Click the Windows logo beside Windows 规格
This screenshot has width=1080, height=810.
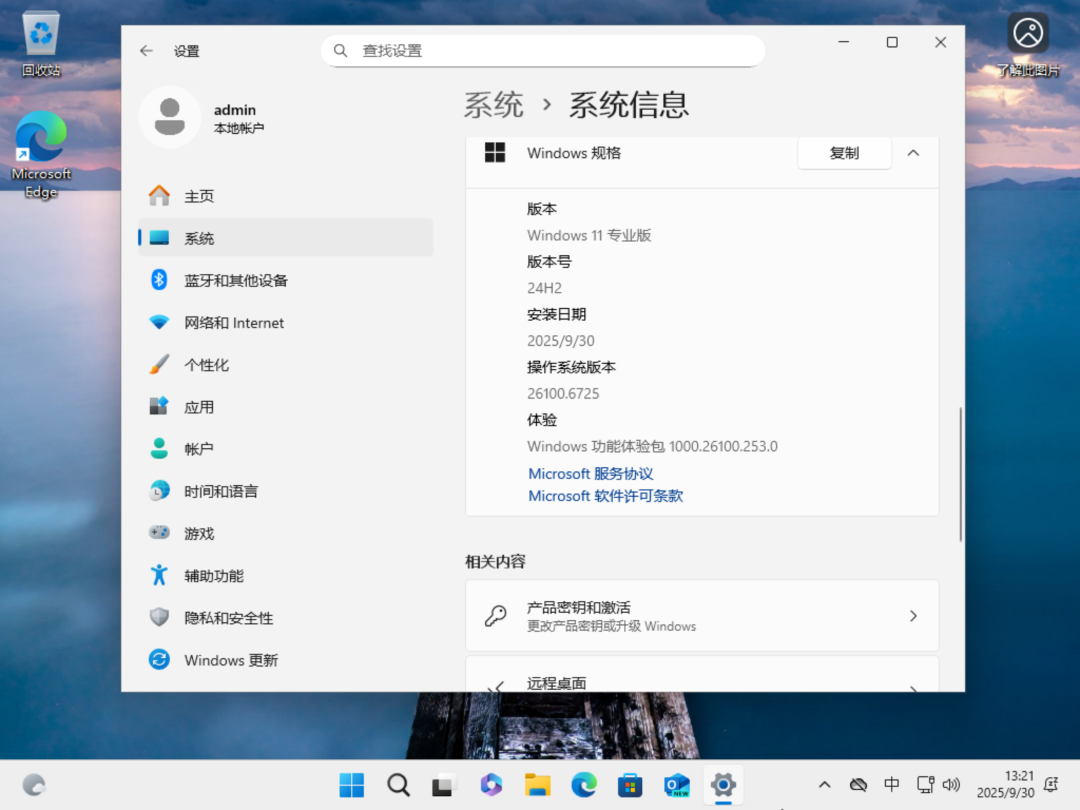tap(495, 153)
